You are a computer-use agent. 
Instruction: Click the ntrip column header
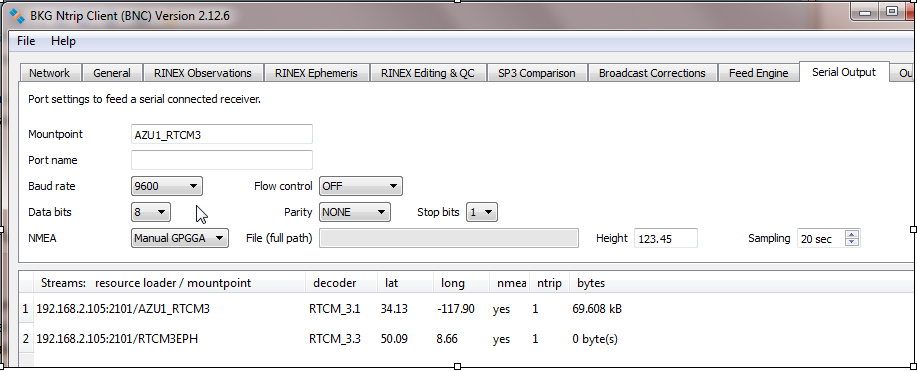pyautogui.click(x=549, y=283)
